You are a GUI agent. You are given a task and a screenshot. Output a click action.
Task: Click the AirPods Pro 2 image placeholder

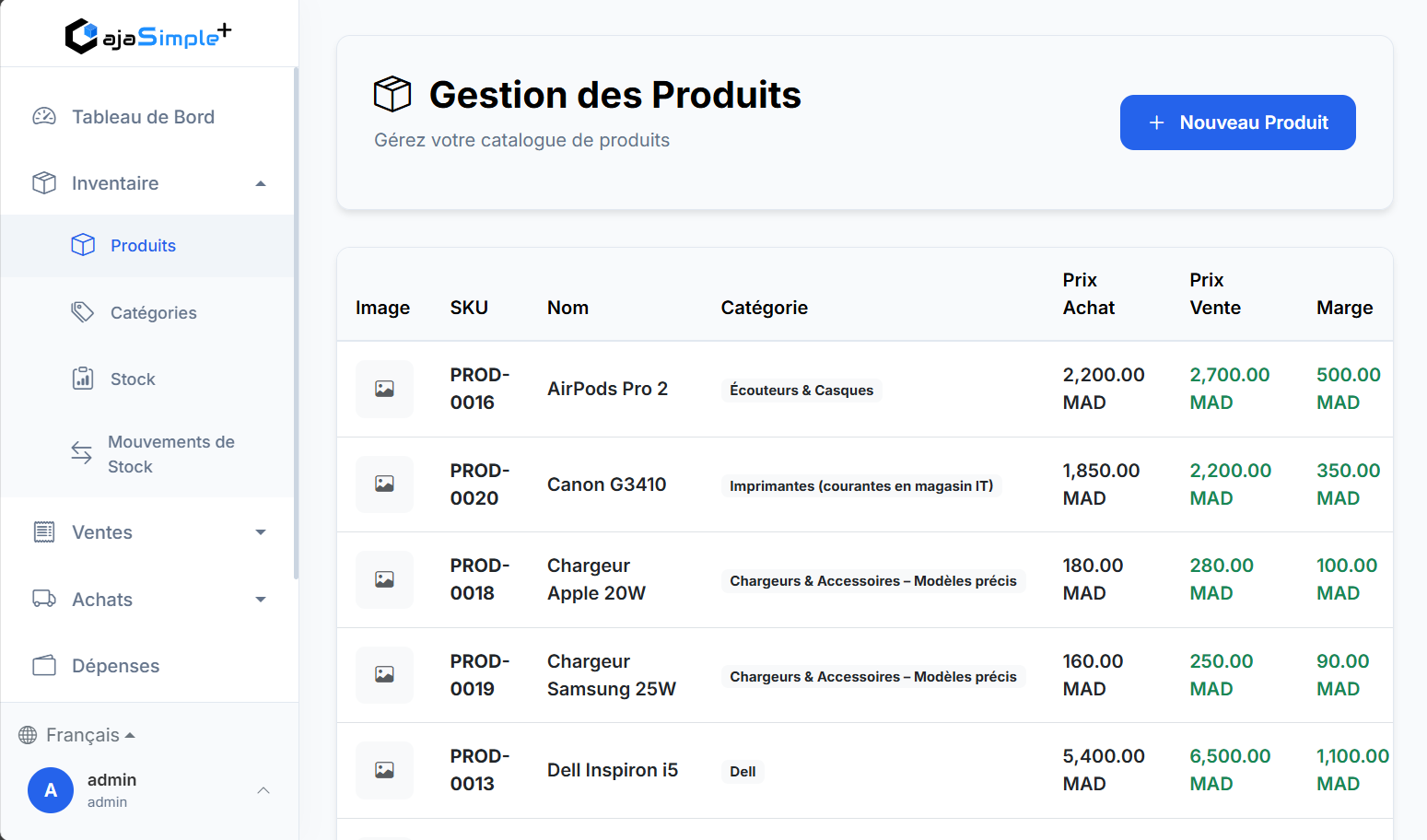pyautogui.click(x=384, y=389)
